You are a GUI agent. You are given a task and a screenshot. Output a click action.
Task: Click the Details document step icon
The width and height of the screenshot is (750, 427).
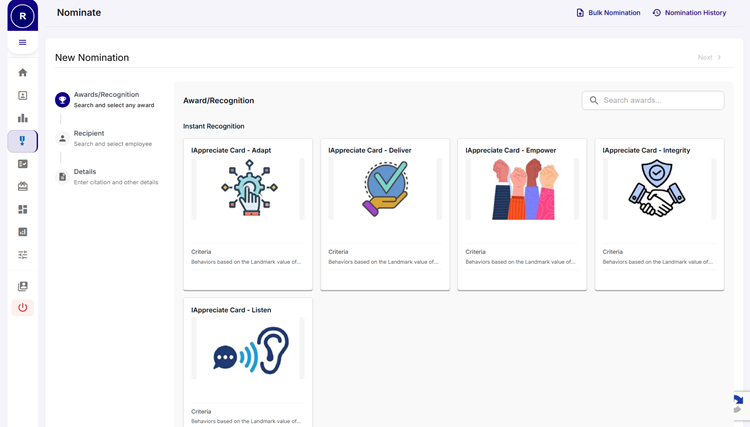click(x=62, y=176)
